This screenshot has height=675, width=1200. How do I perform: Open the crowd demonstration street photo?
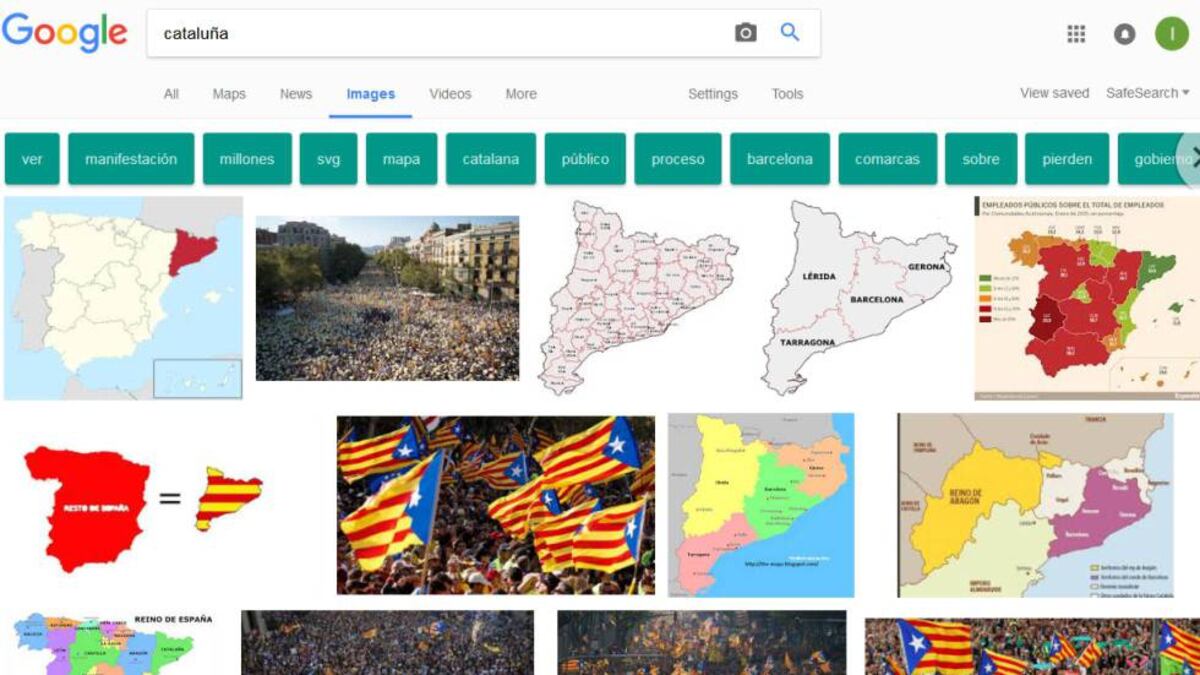coord(387,298)
